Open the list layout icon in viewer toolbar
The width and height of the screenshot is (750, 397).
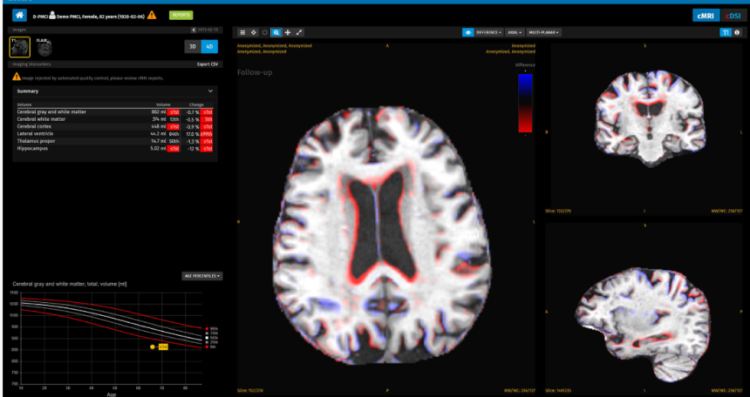point(243,33)
